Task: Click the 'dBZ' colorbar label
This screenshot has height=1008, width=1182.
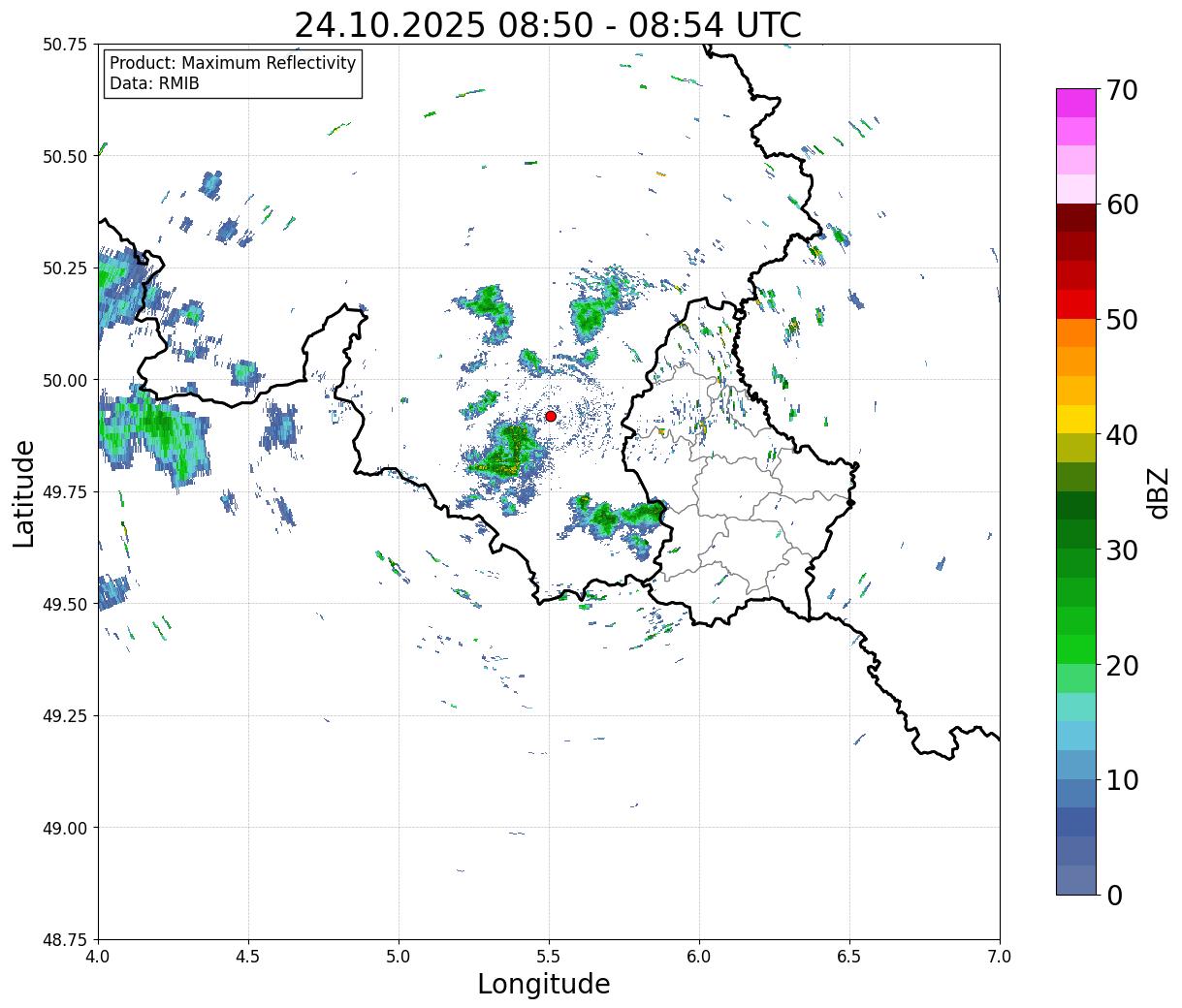Action: (1158, 491)
